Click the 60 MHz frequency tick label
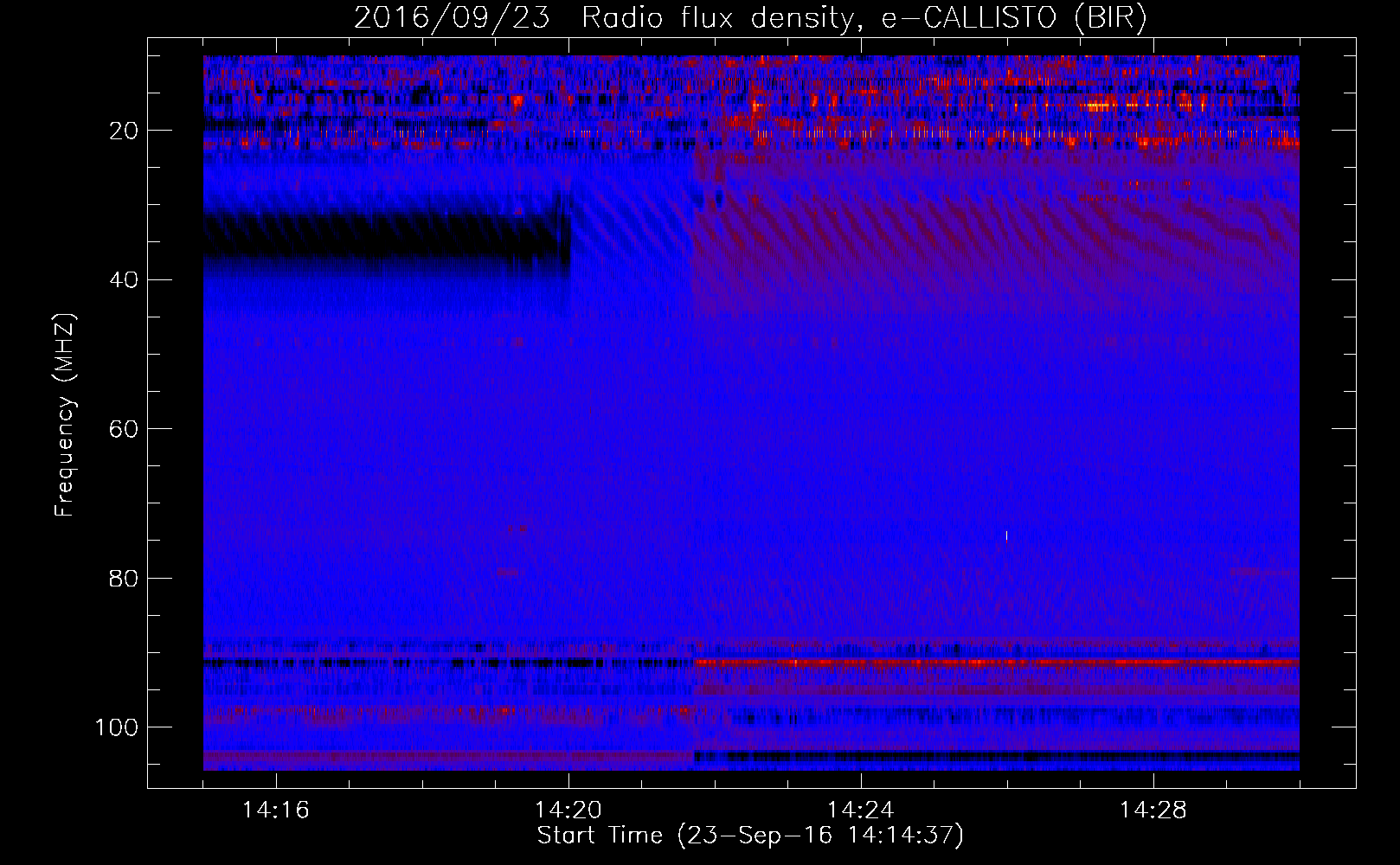 [x=124, y=429]
